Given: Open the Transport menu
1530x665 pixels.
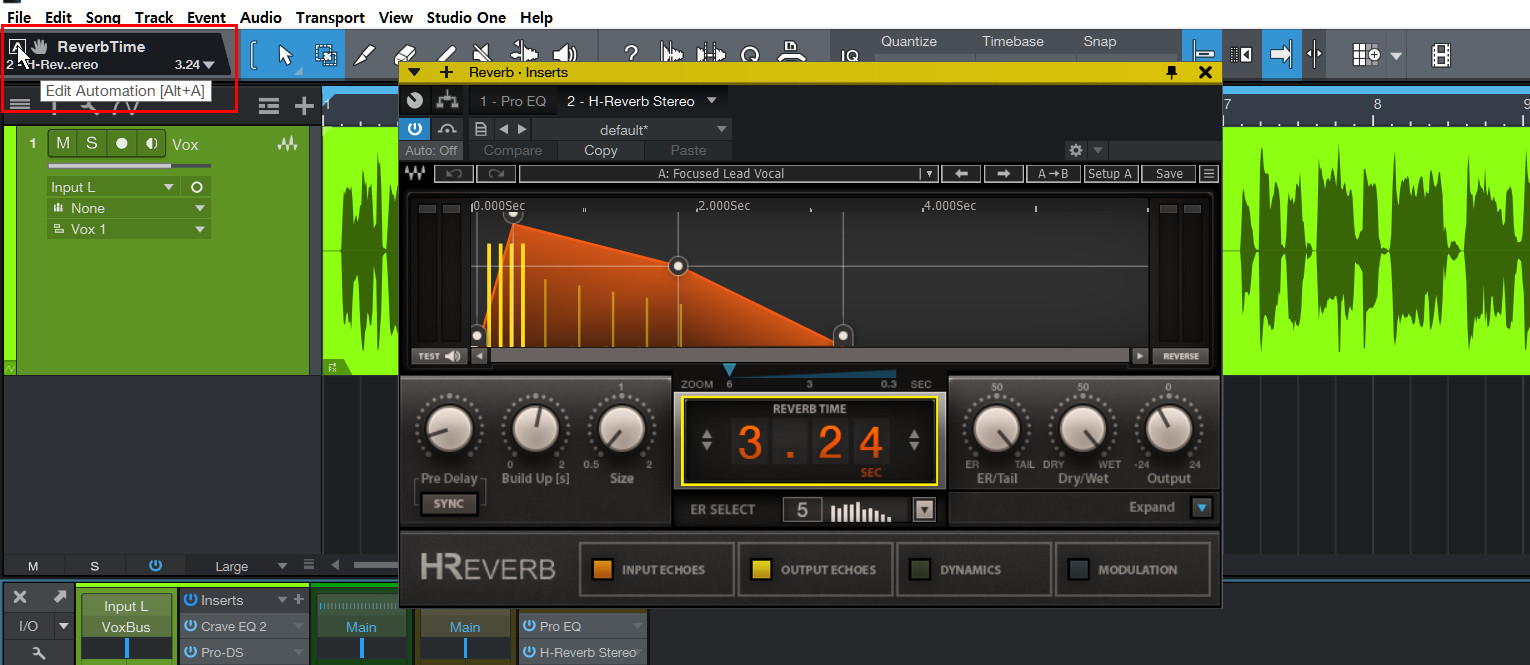Looking at the screenshot, I should (x=330, y=18).
